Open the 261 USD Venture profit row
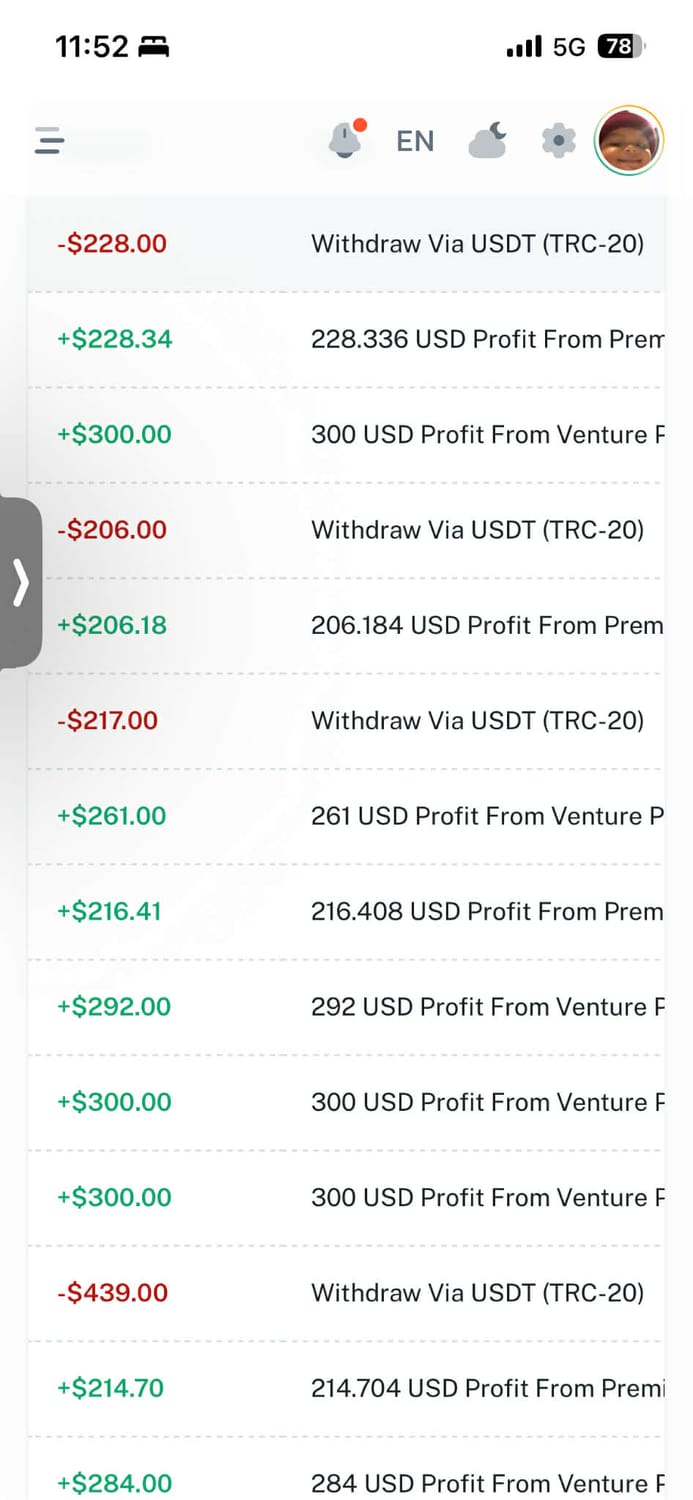This screenshot has height=1500, width=693. [x=486, y=816]
